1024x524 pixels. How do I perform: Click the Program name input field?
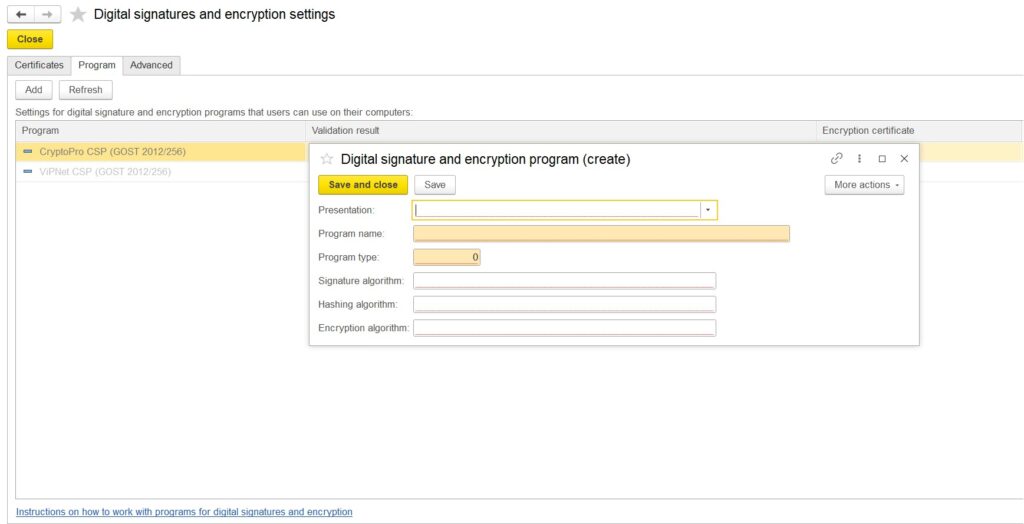(x=600, y=234)
